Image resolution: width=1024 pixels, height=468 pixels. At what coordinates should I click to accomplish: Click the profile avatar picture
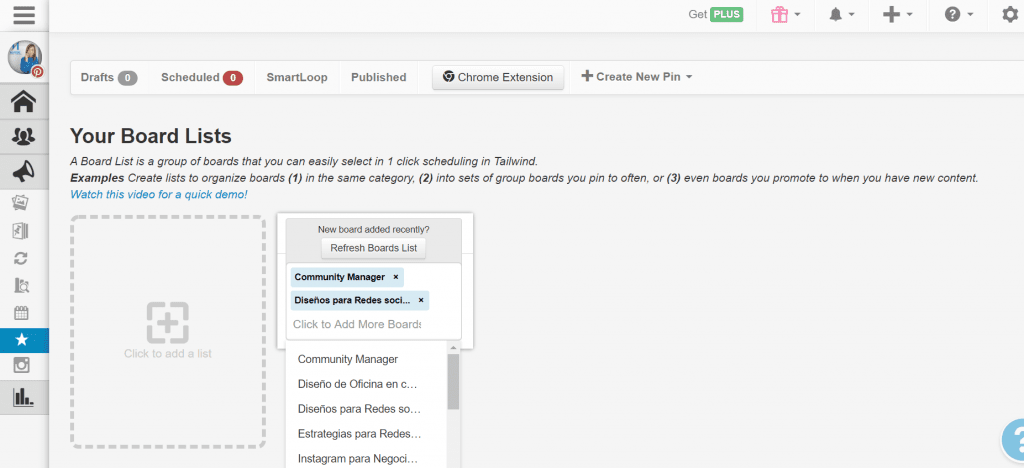point(25,58)
